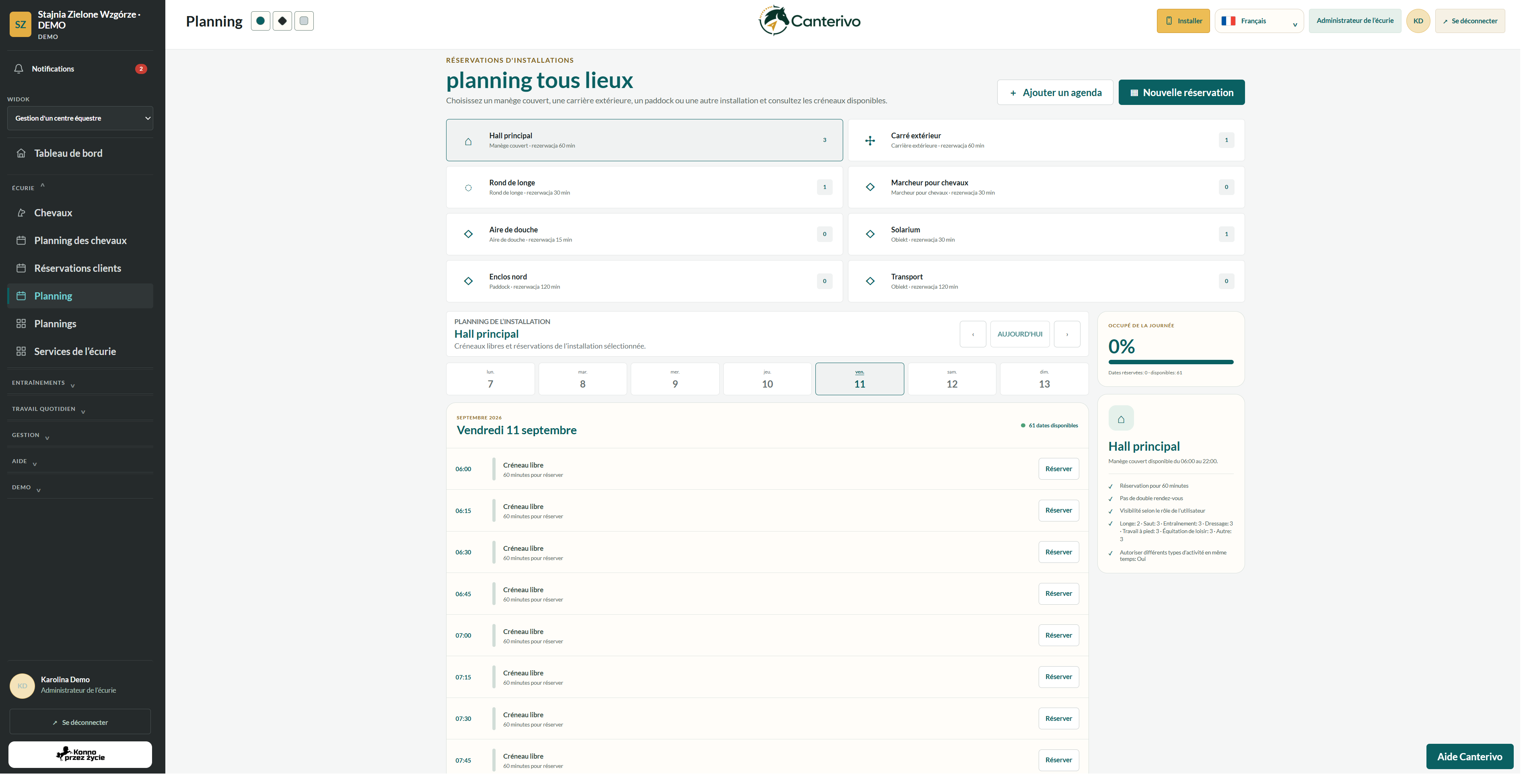The height and width of the screenshot is (784, 1525).
Task: Select the diamond theme icon beside Planning
Action: pyautogui.click(x=282, y=21)
